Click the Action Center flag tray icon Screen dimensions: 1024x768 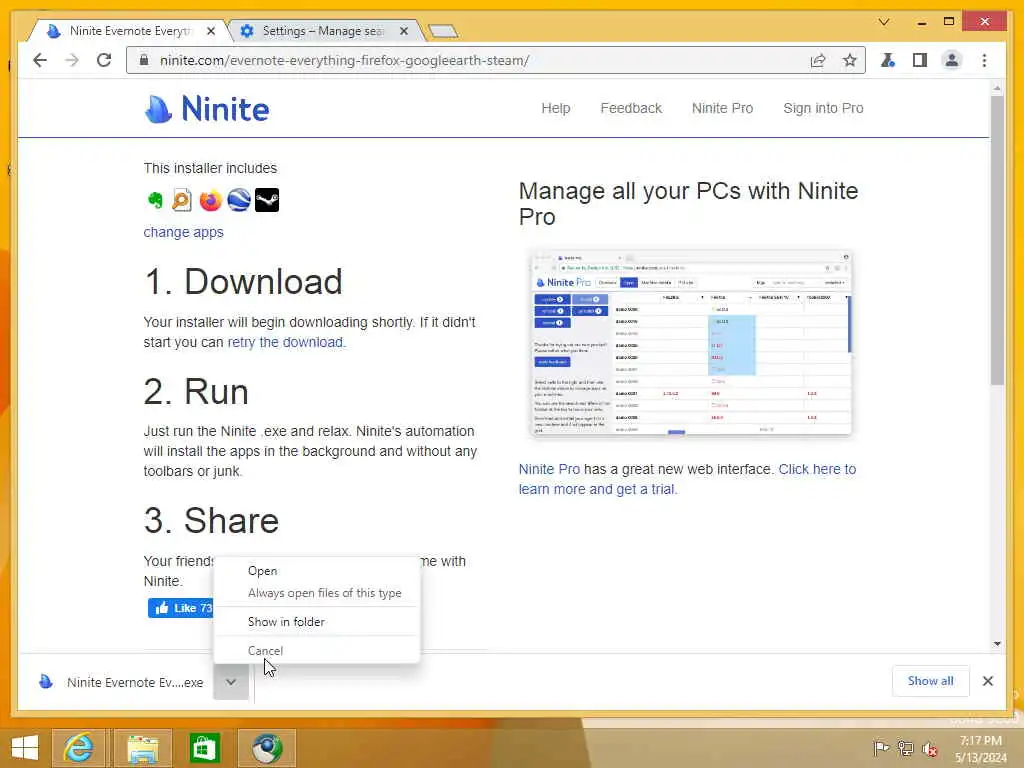point(880,748)
